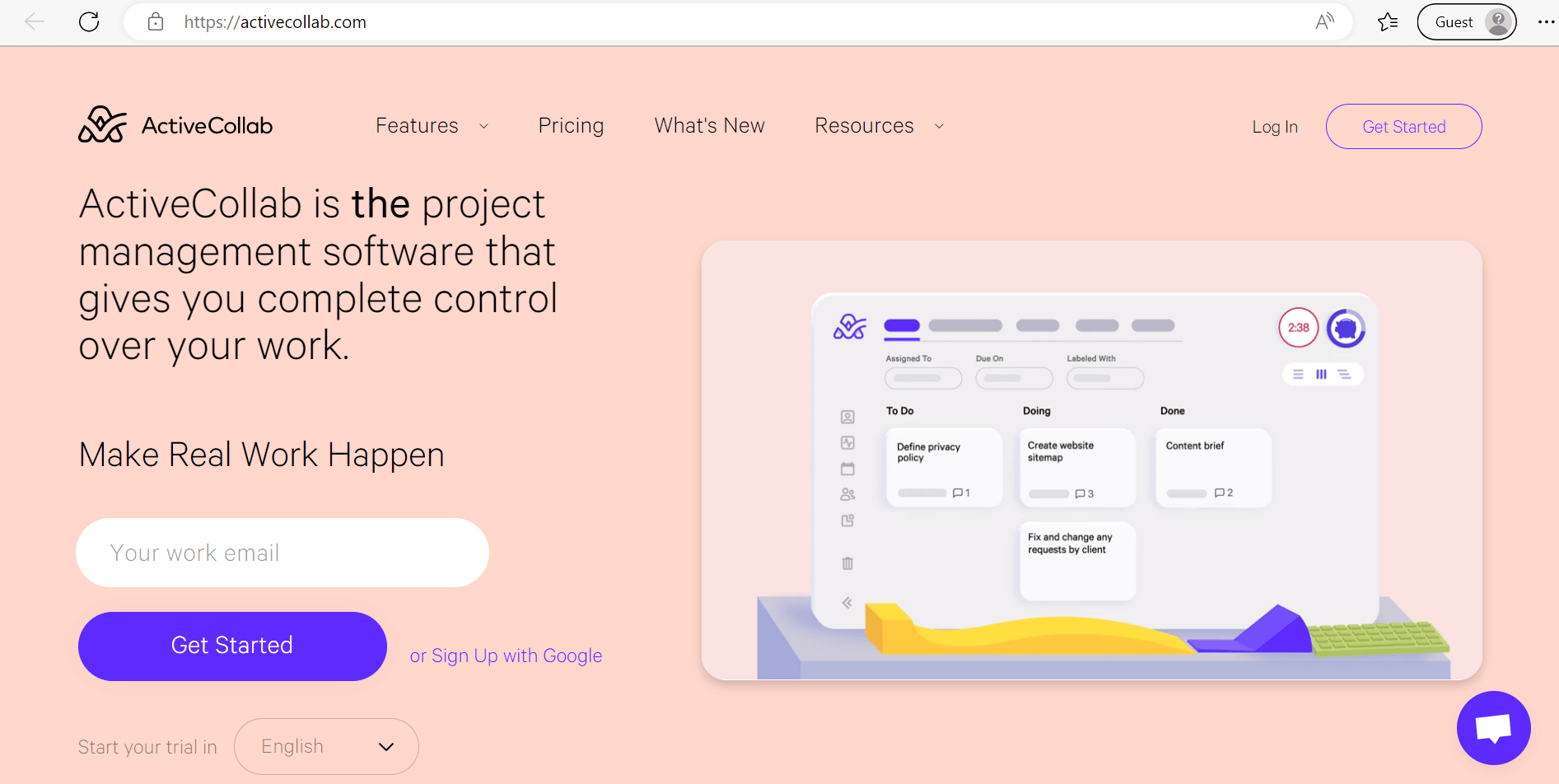Click the address bar URL

click(275, 22)
